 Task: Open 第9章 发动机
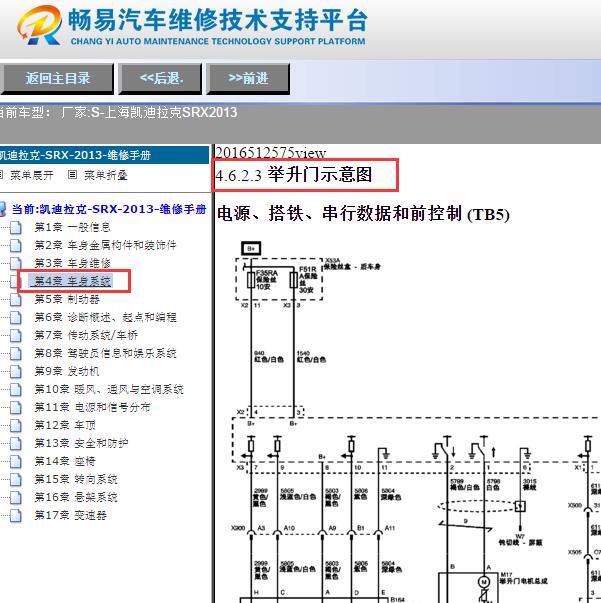tap(67, 371)
